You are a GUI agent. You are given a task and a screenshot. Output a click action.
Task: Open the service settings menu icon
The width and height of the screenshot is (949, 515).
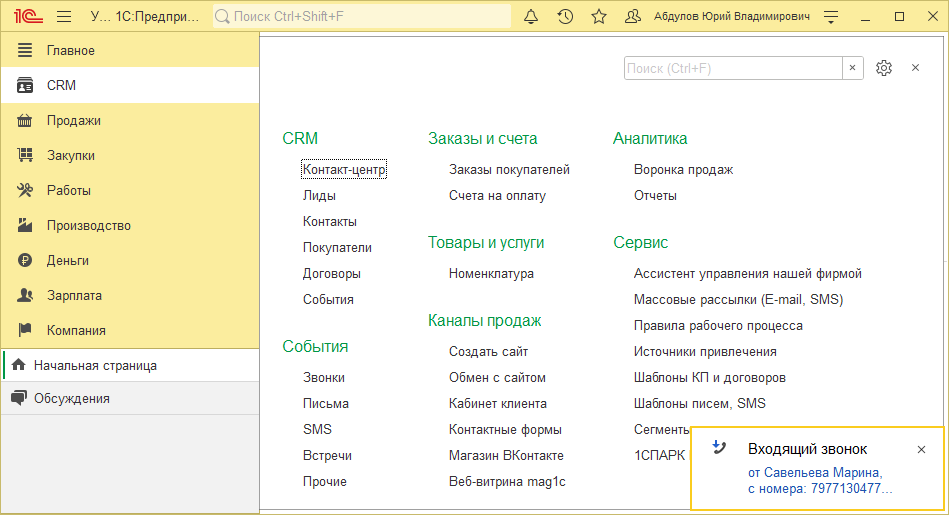(x=831, y=17)
